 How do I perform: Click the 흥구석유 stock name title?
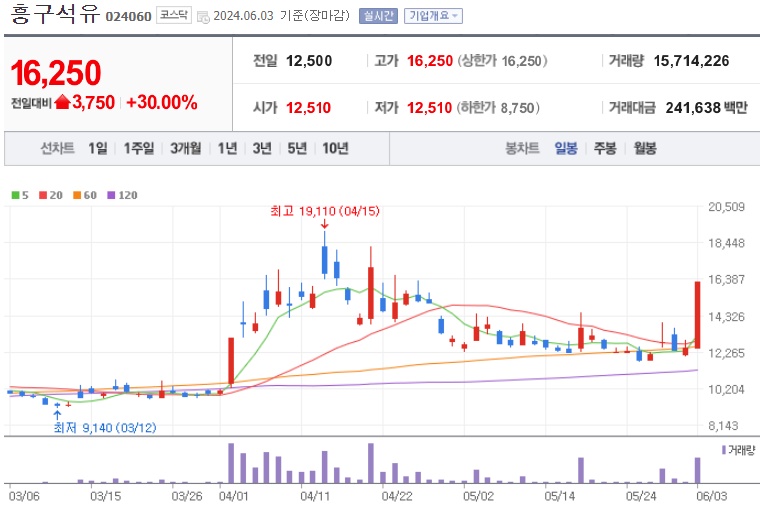click(x=55, y=14)
